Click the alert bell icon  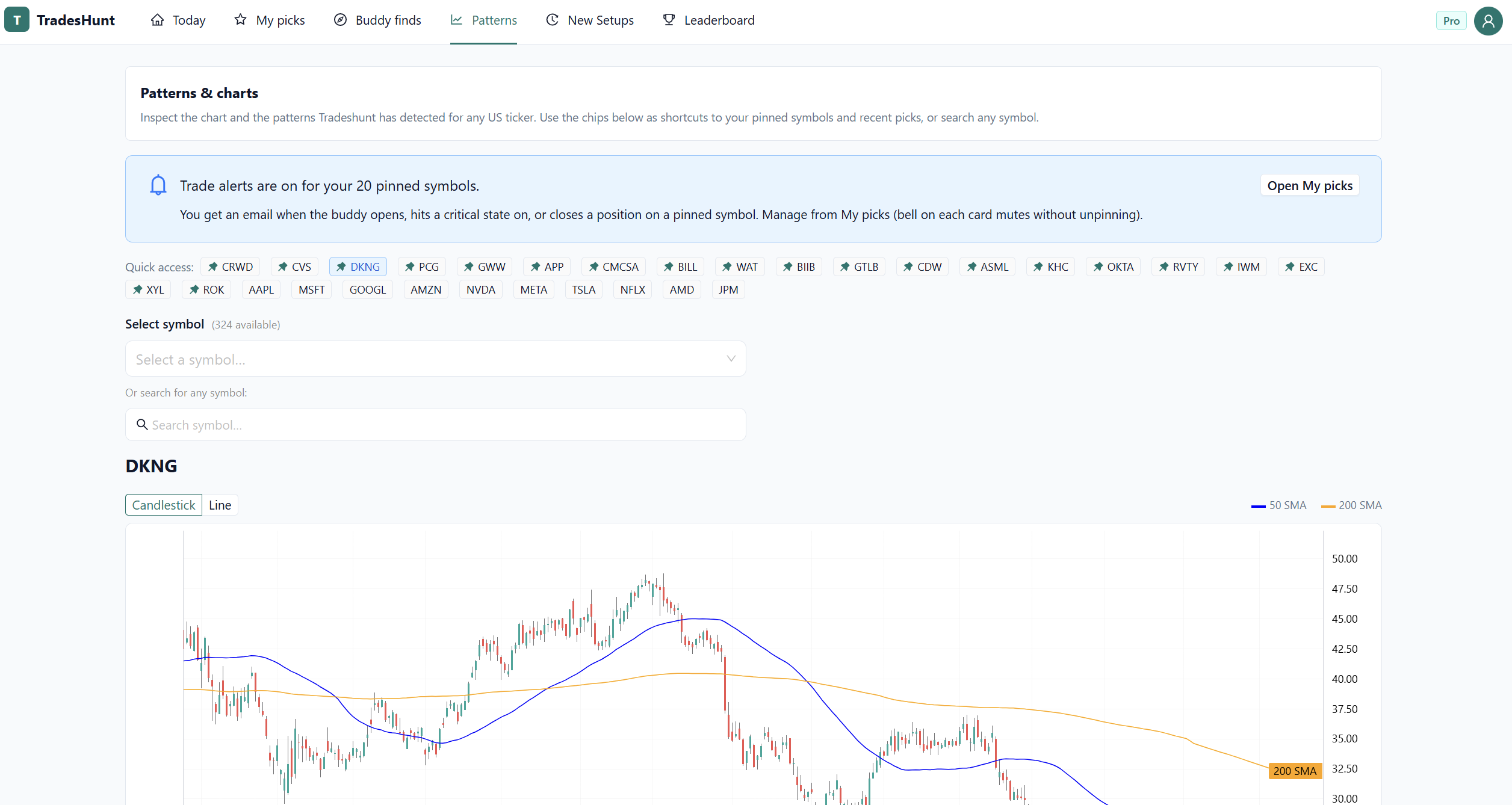[x=158, y=185]
